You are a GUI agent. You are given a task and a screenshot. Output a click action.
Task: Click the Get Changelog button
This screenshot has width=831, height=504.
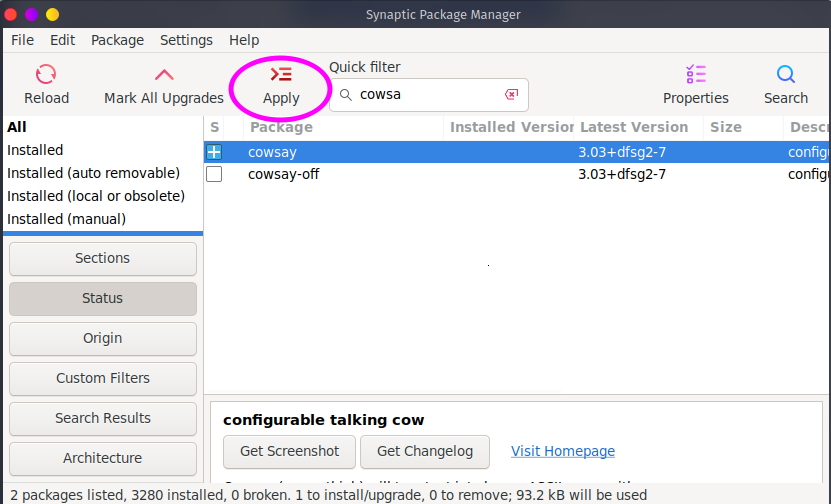click(x=425, y=451)
